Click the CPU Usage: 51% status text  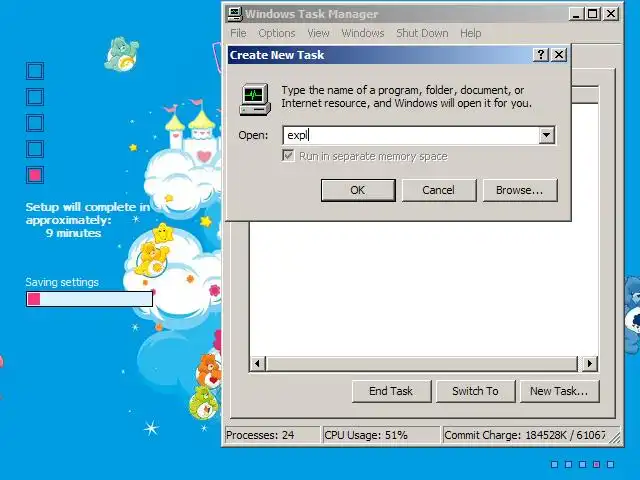tap(366, 435)
